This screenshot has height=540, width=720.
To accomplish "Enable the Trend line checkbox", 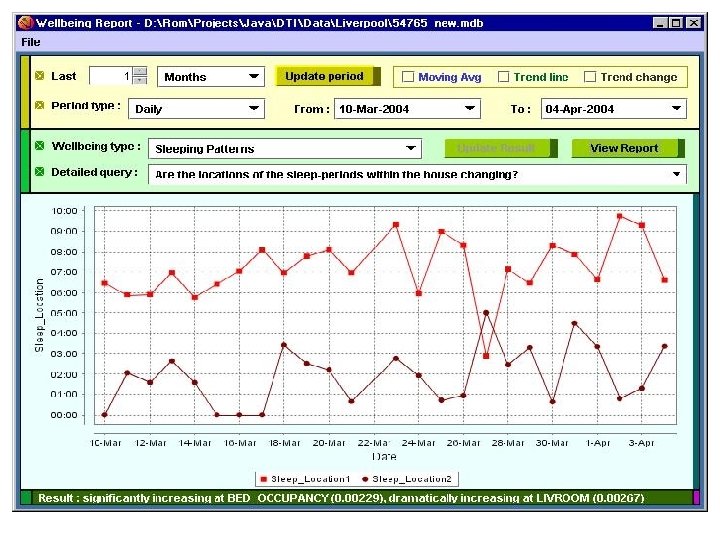I will [x=503, y=77].
